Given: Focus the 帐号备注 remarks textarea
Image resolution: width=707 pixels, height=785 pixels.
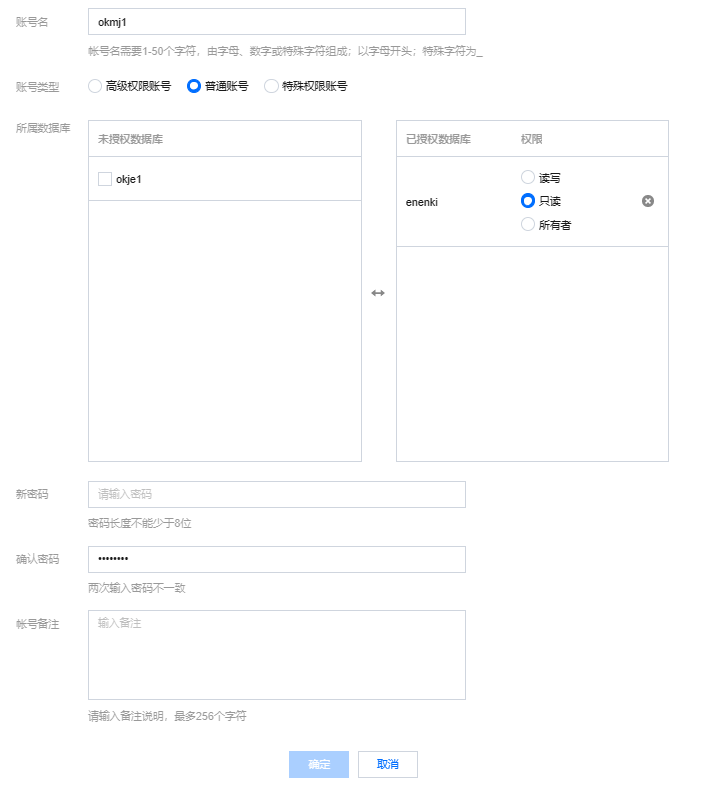Looking at the screenshot, I should tap(277, 654).
